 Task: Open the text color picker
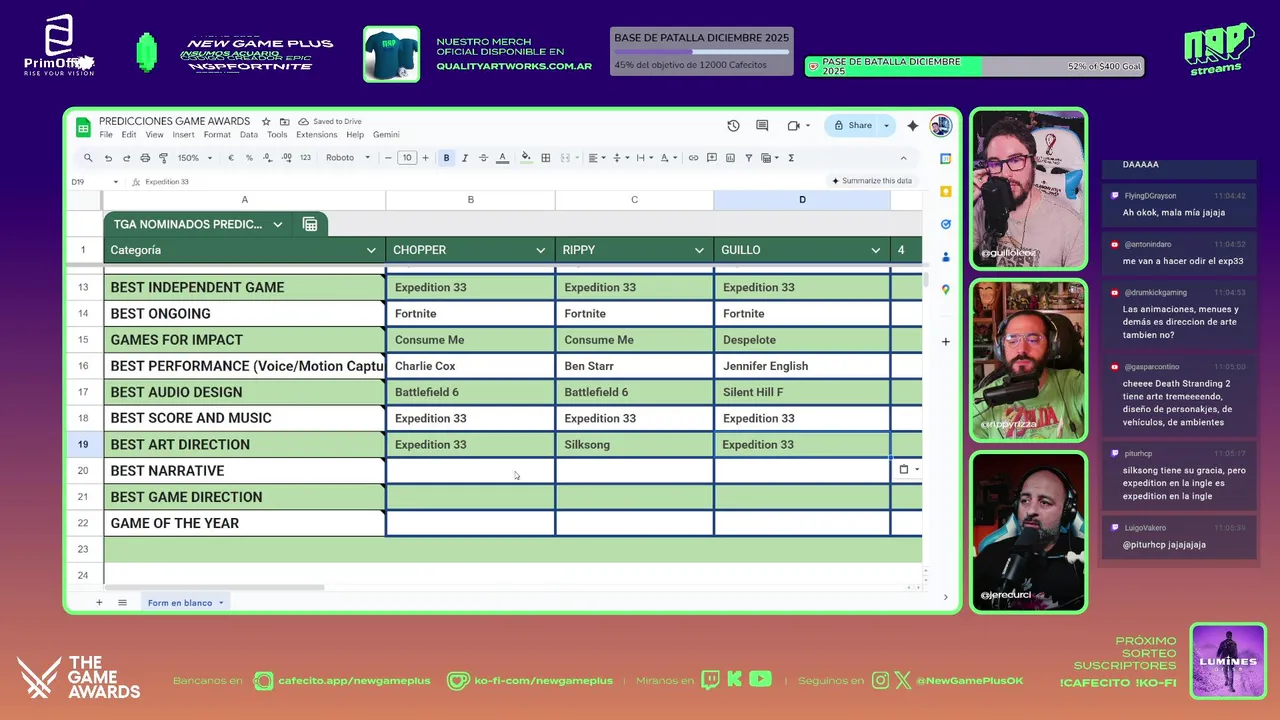[x=502, y=158]
